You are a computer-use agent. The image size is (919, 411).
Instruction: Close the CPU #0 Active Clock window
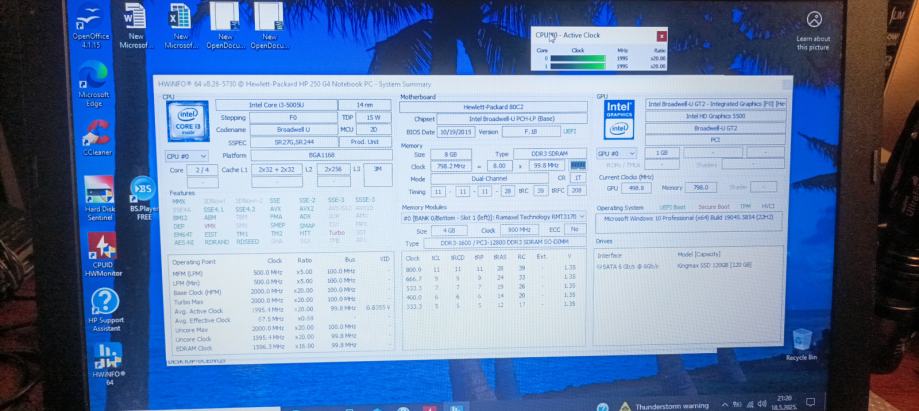[x=662, y=36]
